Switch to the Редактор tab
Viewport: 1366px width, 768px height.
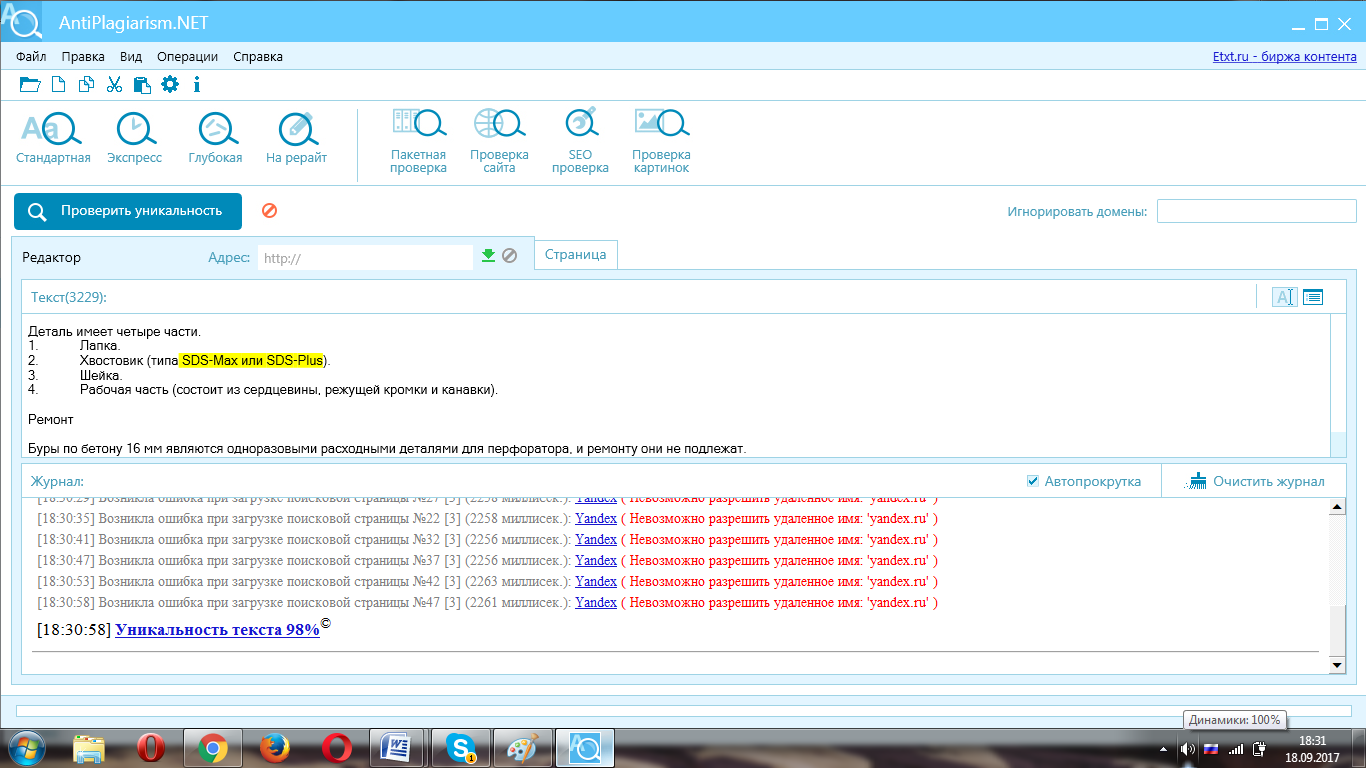coord(52,257)
